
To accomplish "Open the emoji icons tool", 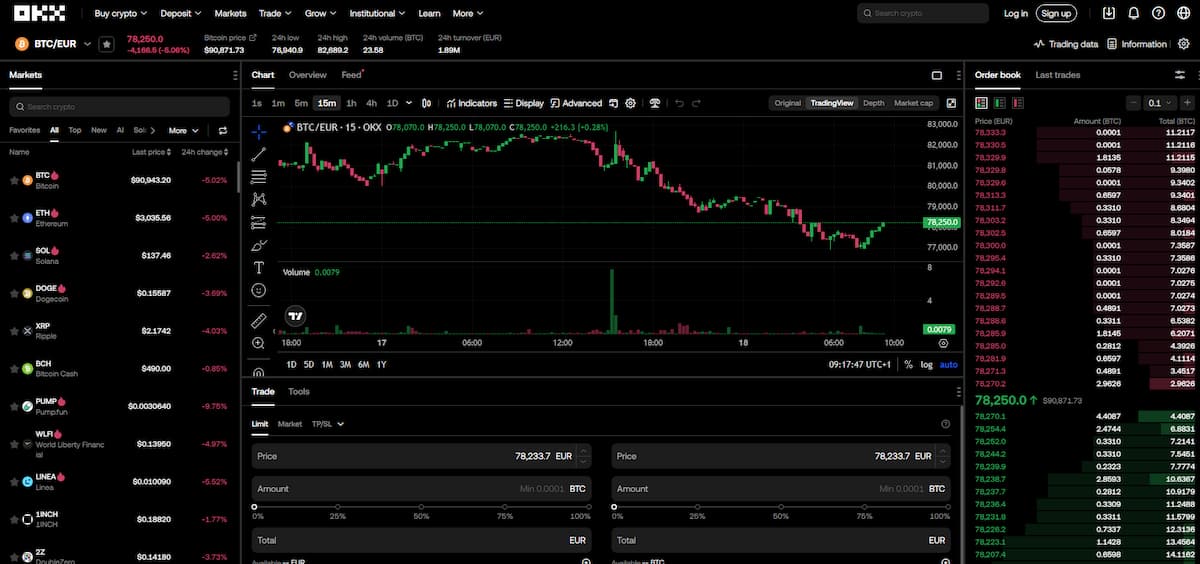I will 259,290.
